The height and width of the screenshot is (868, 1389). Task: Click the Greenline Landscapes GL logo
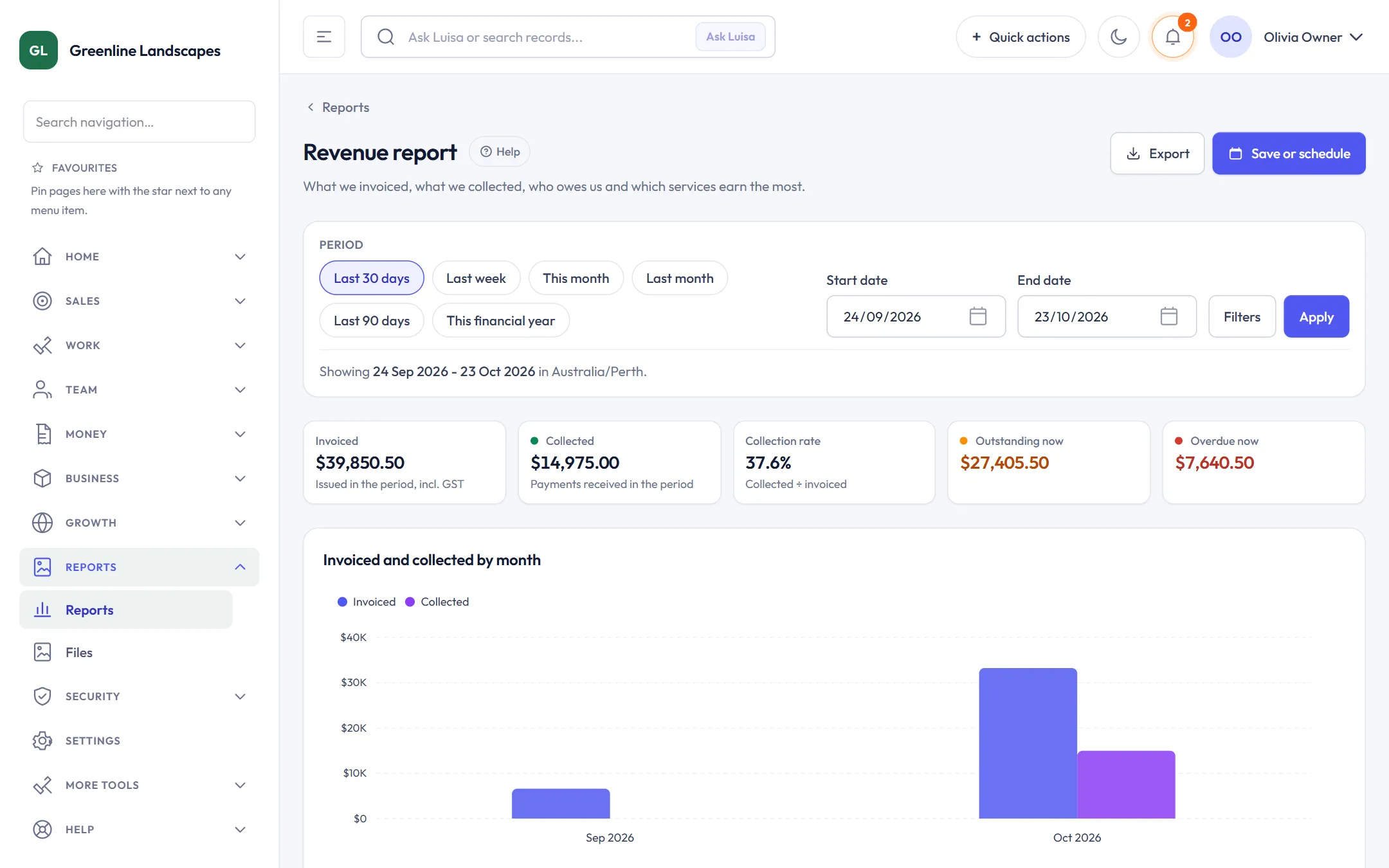point(39,50)
